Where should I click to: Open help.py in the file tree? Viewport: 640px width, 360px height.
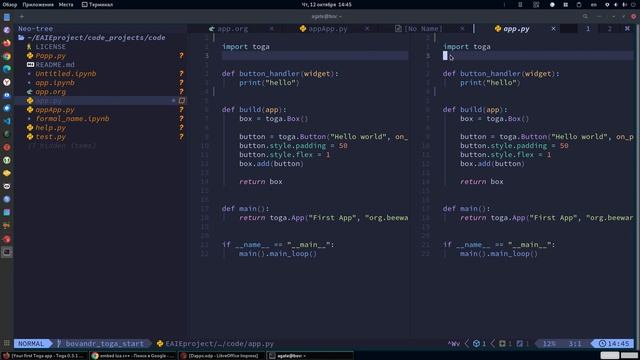(x=50, y=128)
